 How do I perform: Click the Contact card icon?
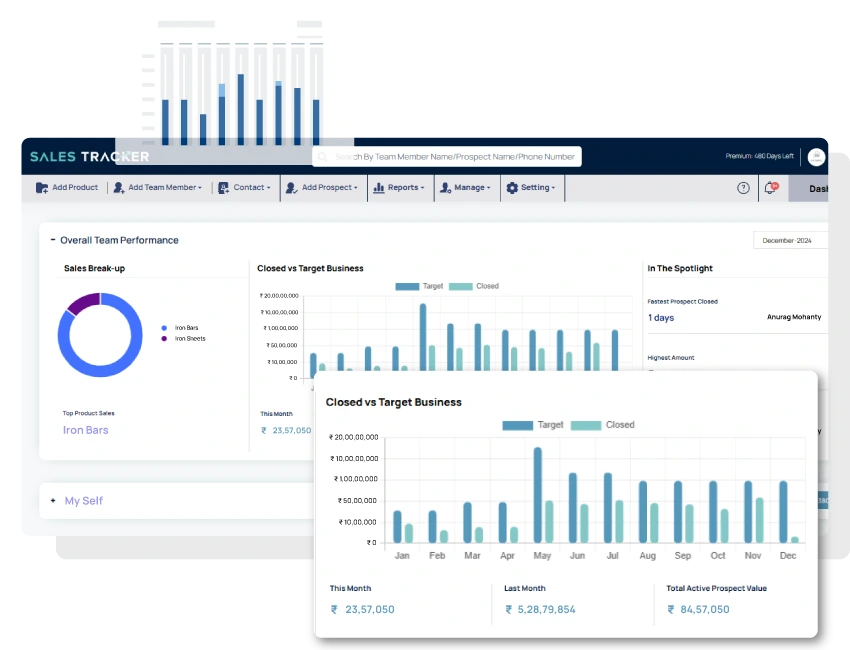tap(224, 188)
